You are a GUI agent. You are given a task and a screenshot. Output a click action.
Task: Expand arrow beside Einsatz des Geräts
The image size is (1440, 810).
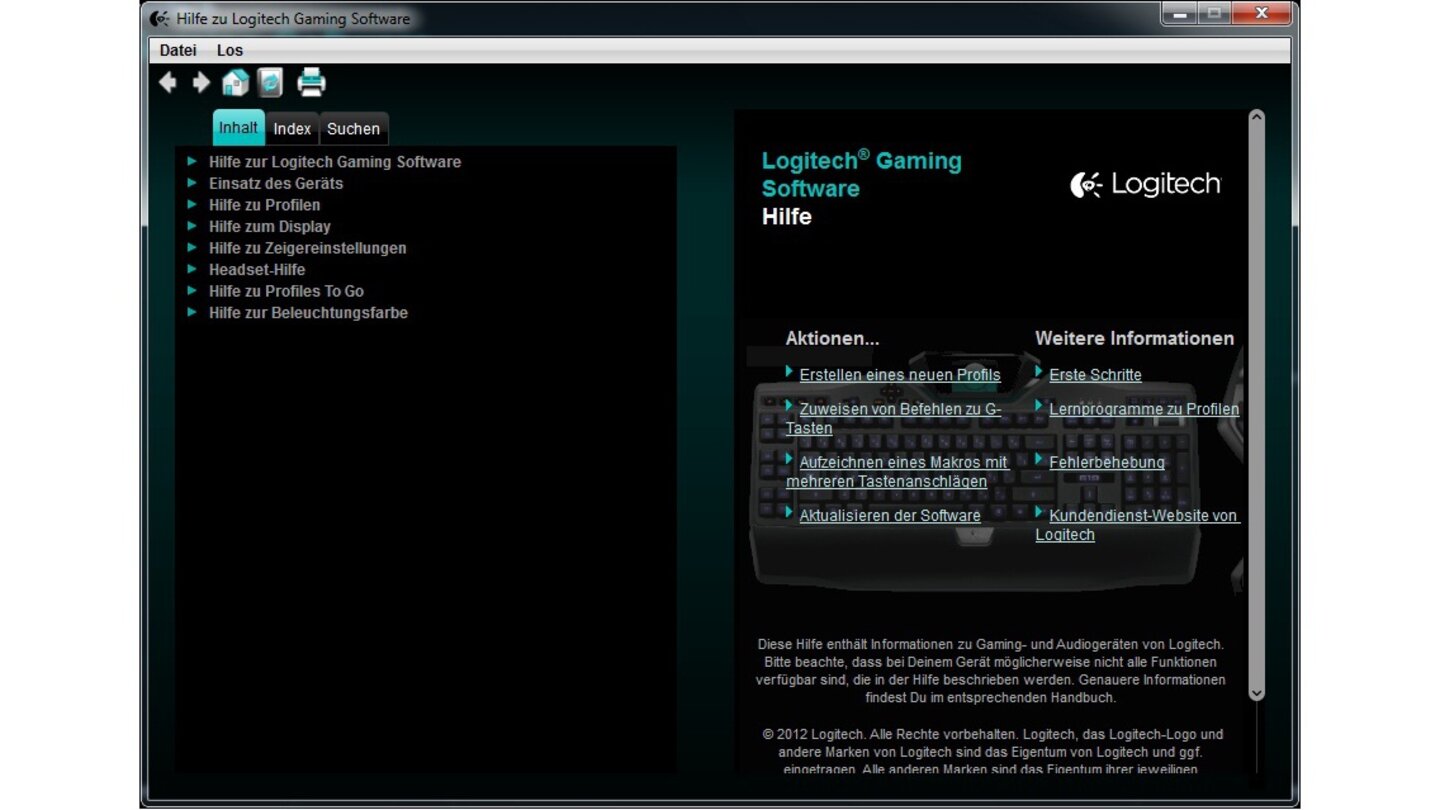tap(192, 183)
